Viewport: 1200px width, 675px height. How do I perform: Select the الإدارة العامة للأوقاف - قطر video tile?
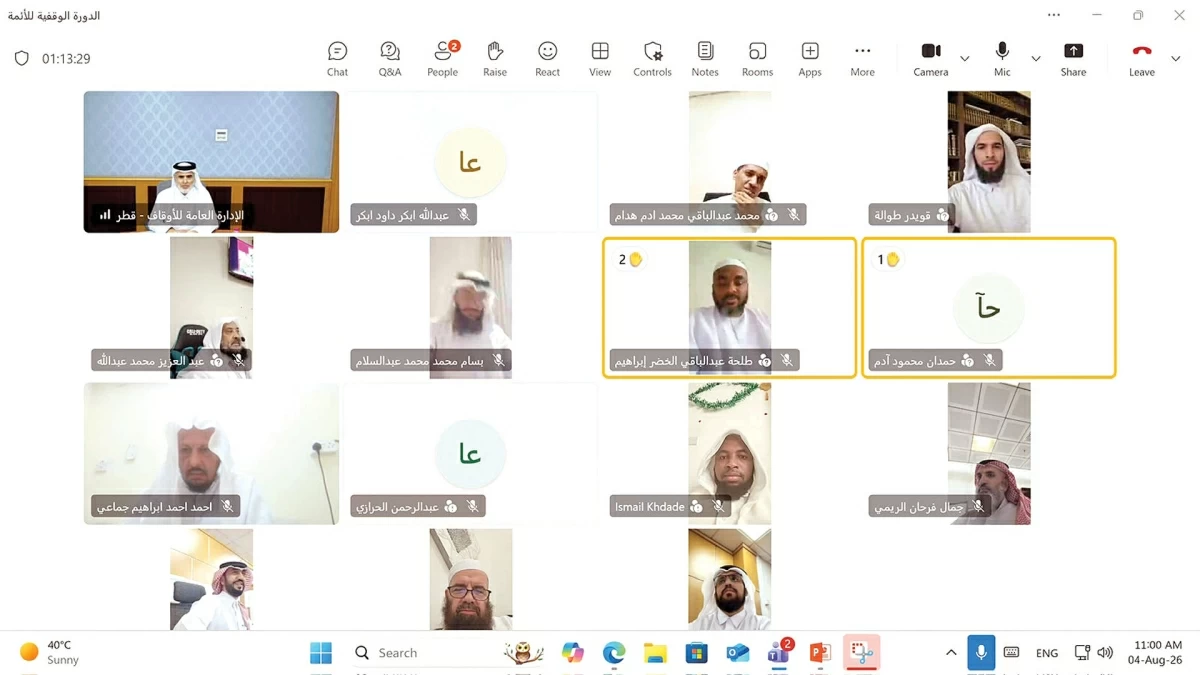(211, 162)
